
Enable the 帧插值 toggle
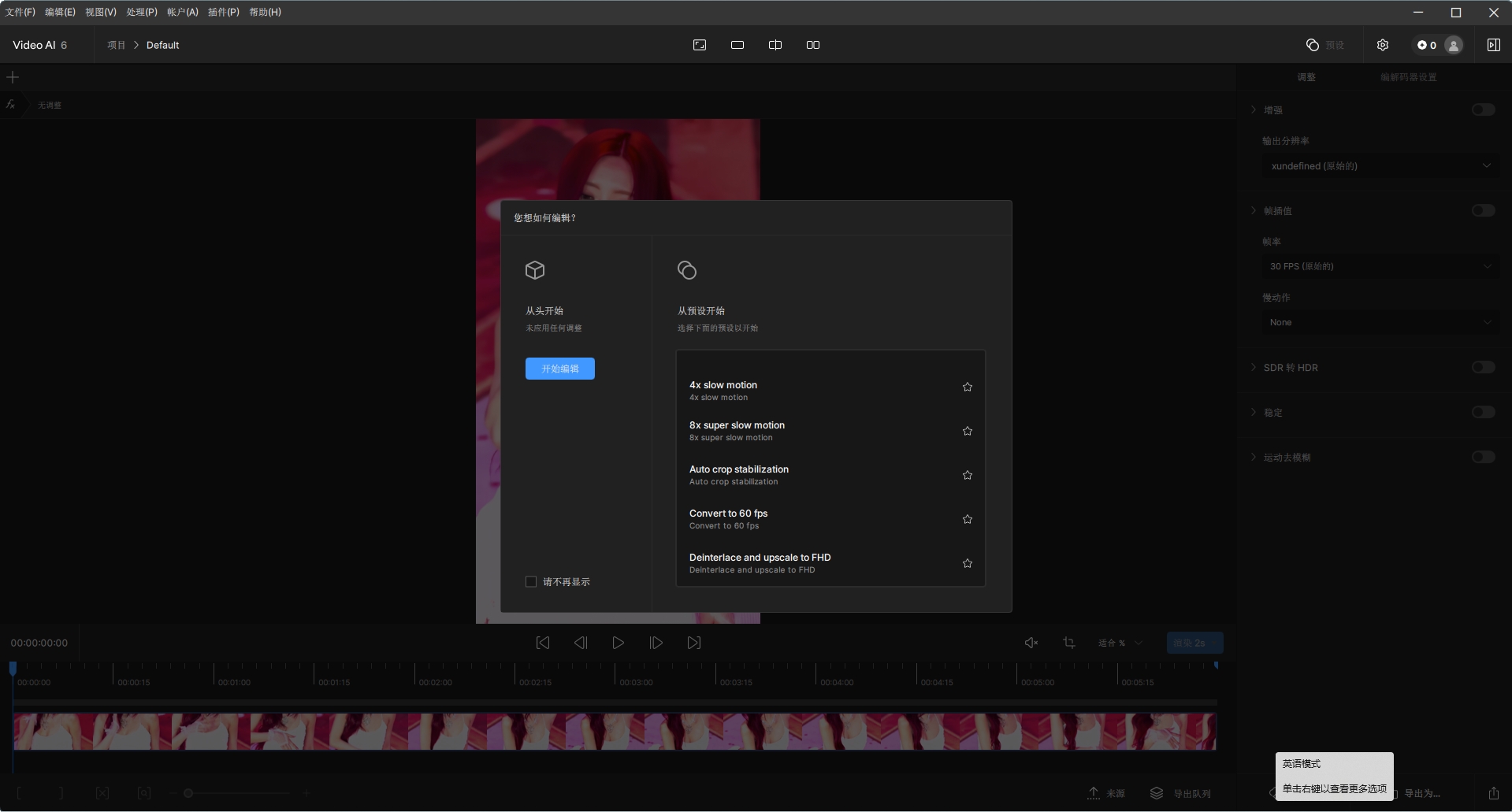(1483, 210)
